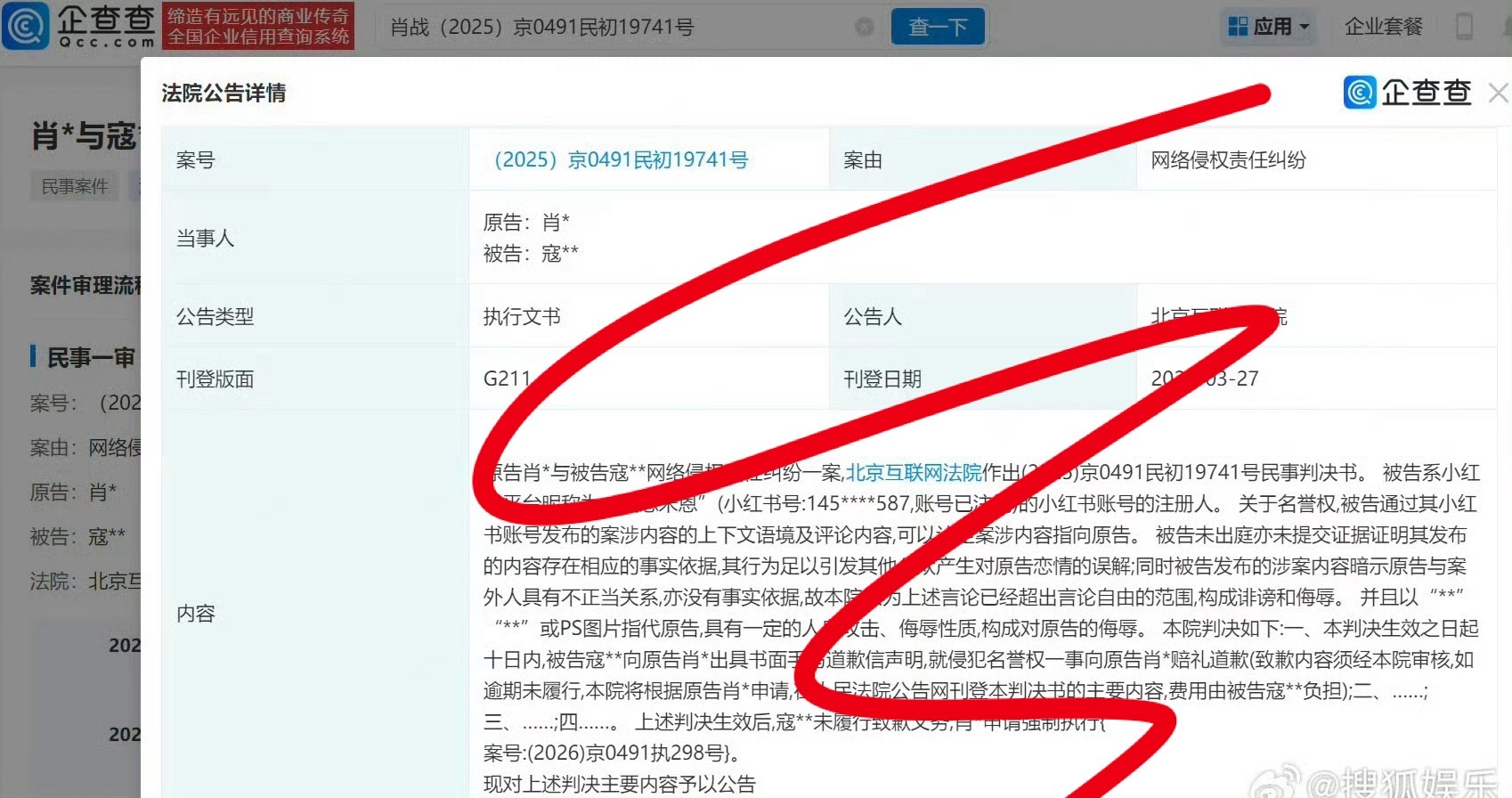Click the 民事案件 tag in background page
The image size is (1512, 798).
tap(75, 186)
